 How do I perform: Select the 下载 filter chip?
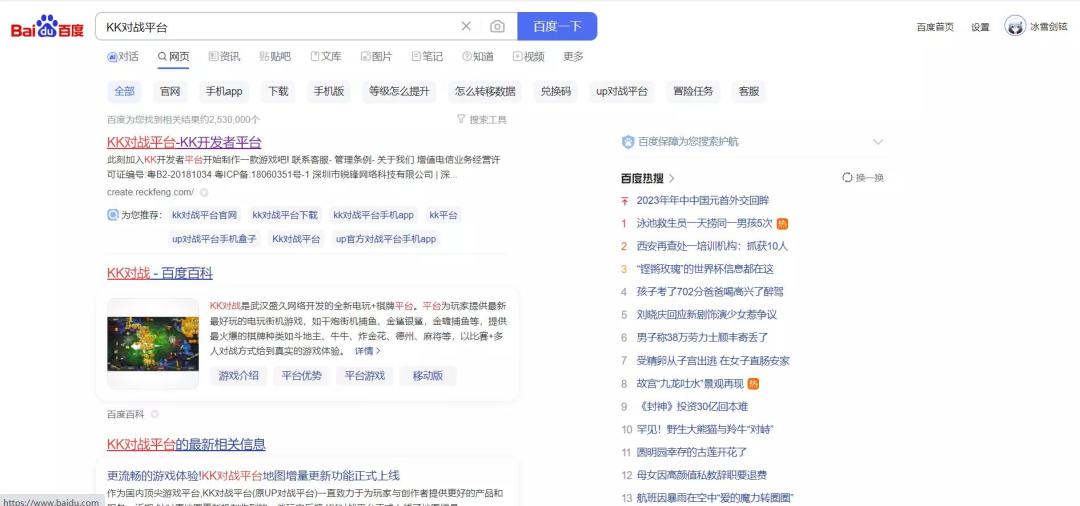click(x=278, y=92)
